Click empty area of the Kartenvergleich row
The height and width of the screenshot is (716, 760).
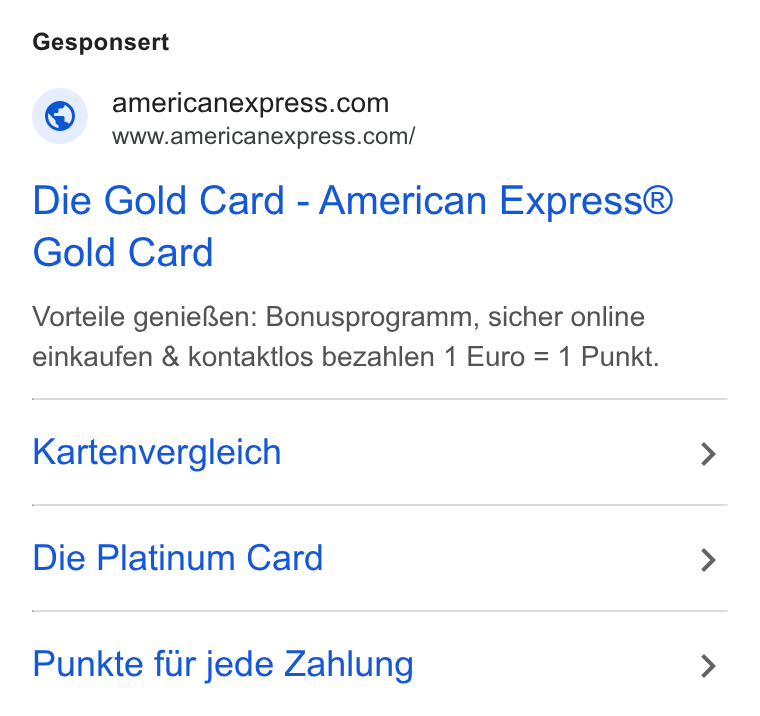[490, 453]
